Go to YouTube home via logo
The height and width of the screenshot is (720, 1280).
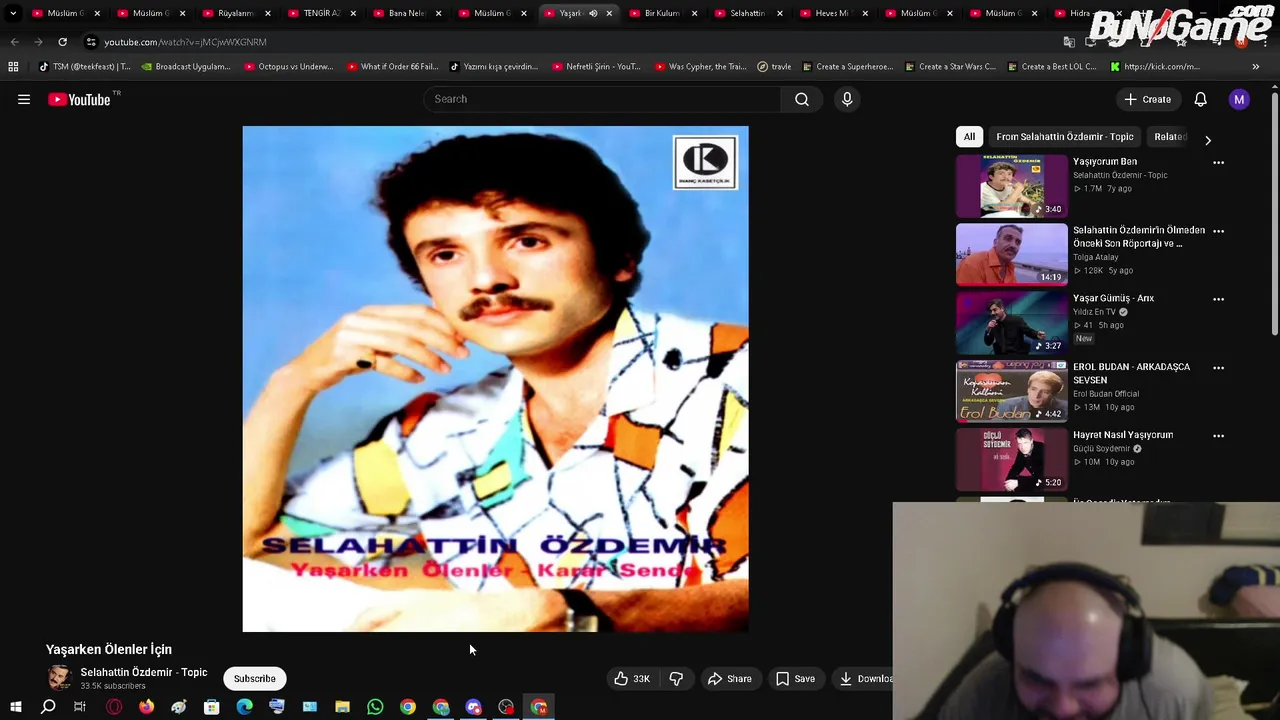[x=80, y=99]
